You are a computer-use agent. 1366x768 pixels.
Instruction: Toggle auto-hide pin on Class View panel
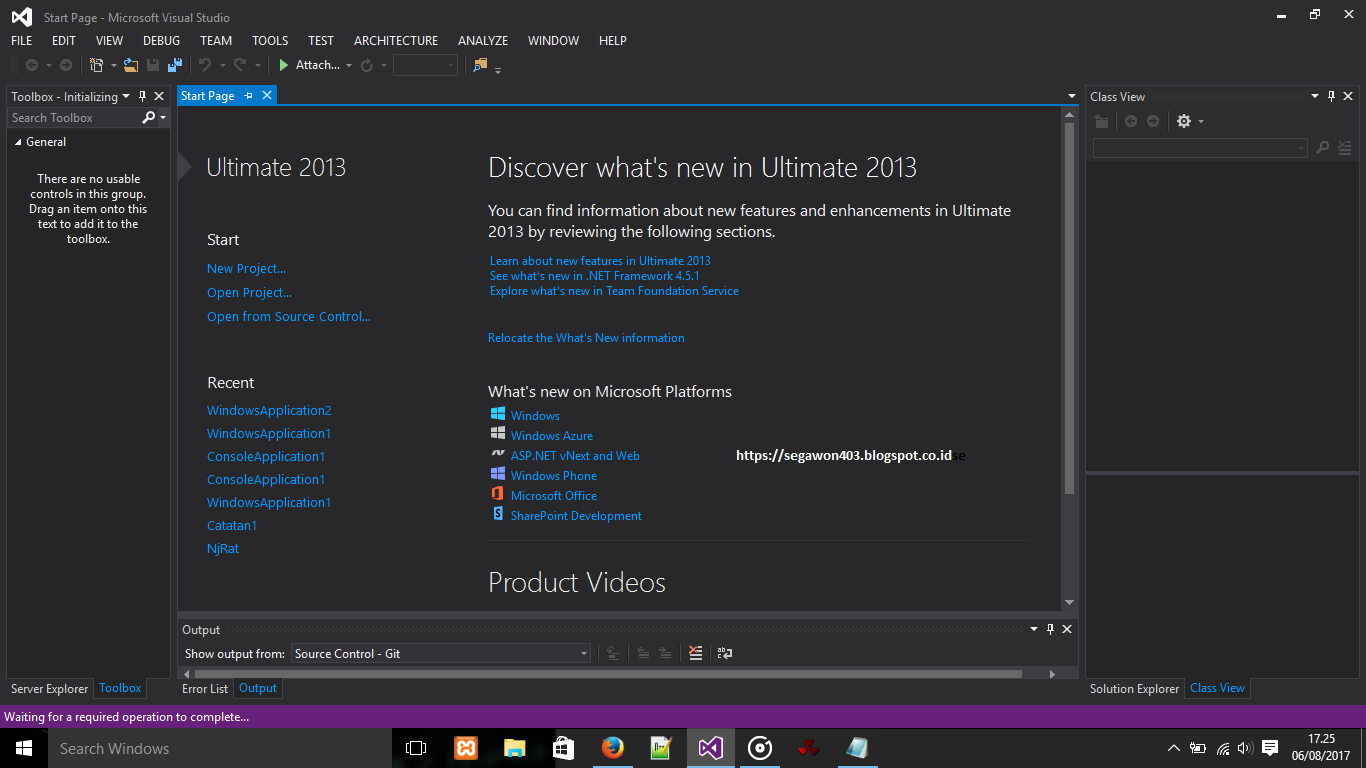coord(1331,97)
